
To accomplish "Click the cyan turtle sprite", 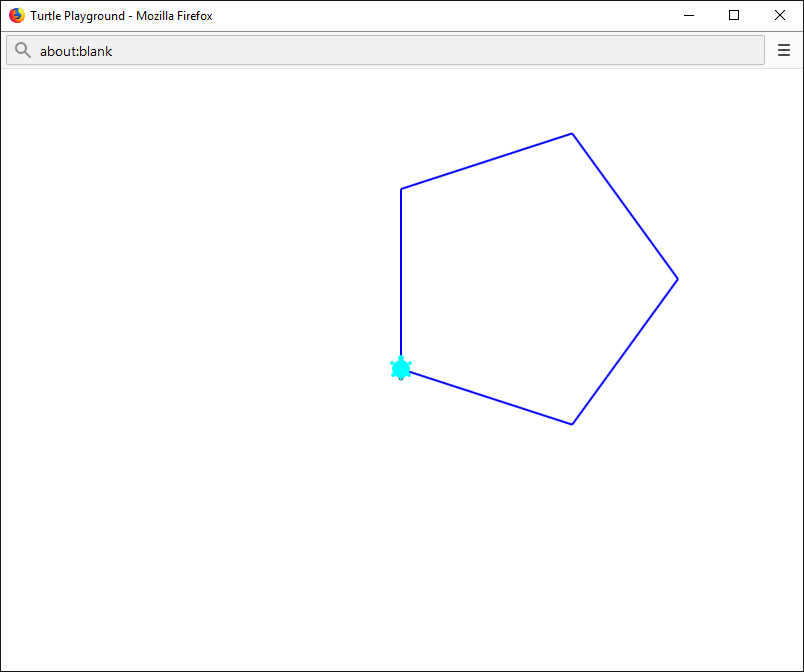I will 401,368.
